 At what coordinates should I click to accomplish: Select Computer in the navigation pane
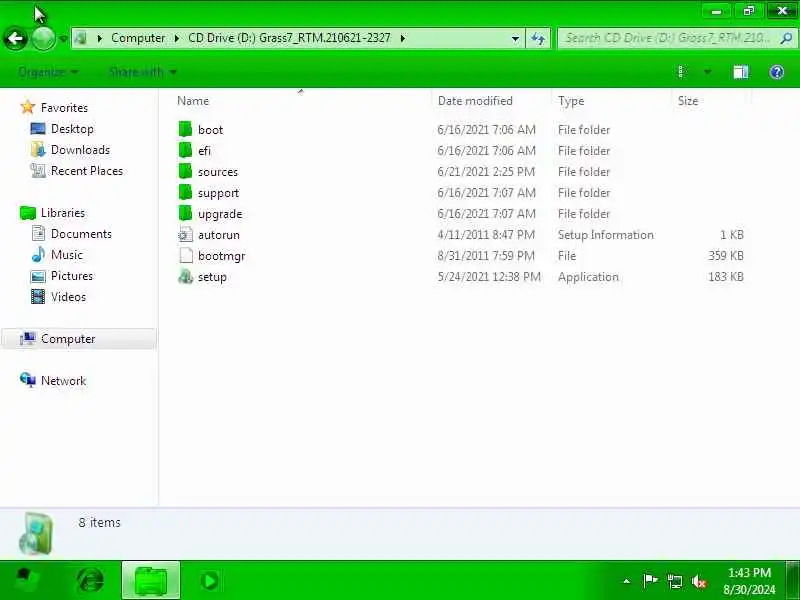[x=79, y=339]
